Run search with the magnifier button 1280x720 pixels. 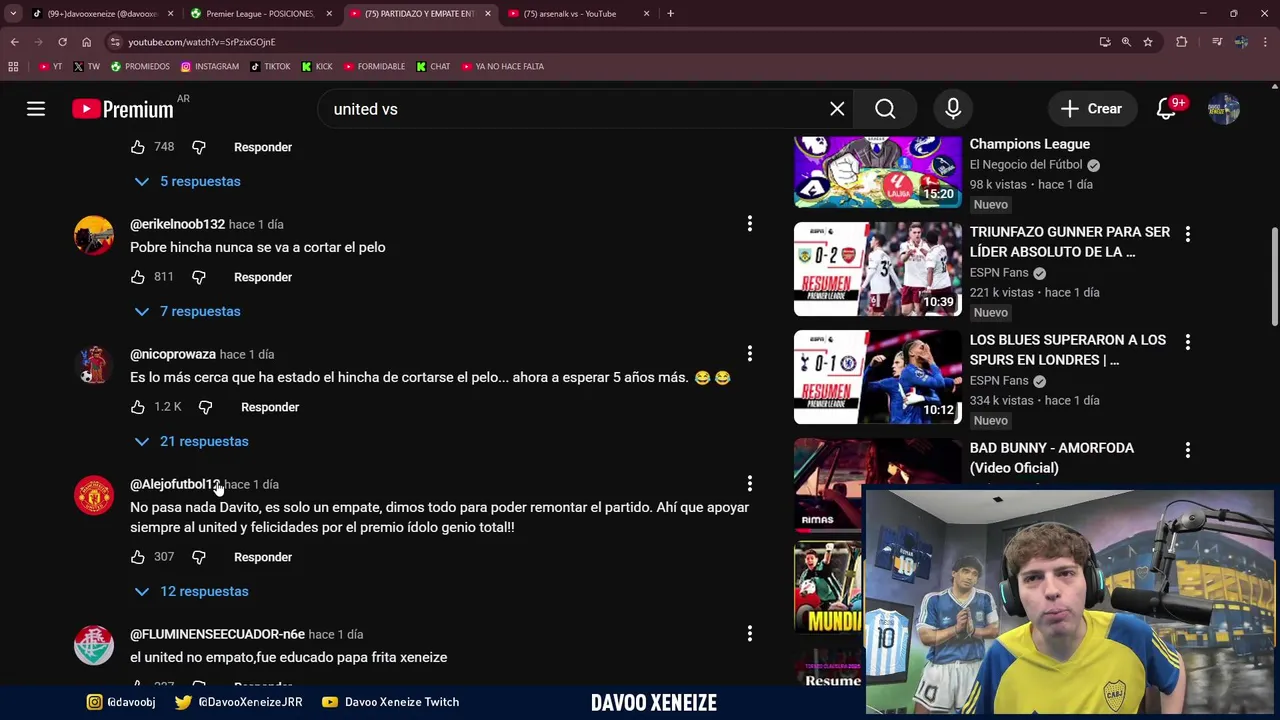pos(885,109)
